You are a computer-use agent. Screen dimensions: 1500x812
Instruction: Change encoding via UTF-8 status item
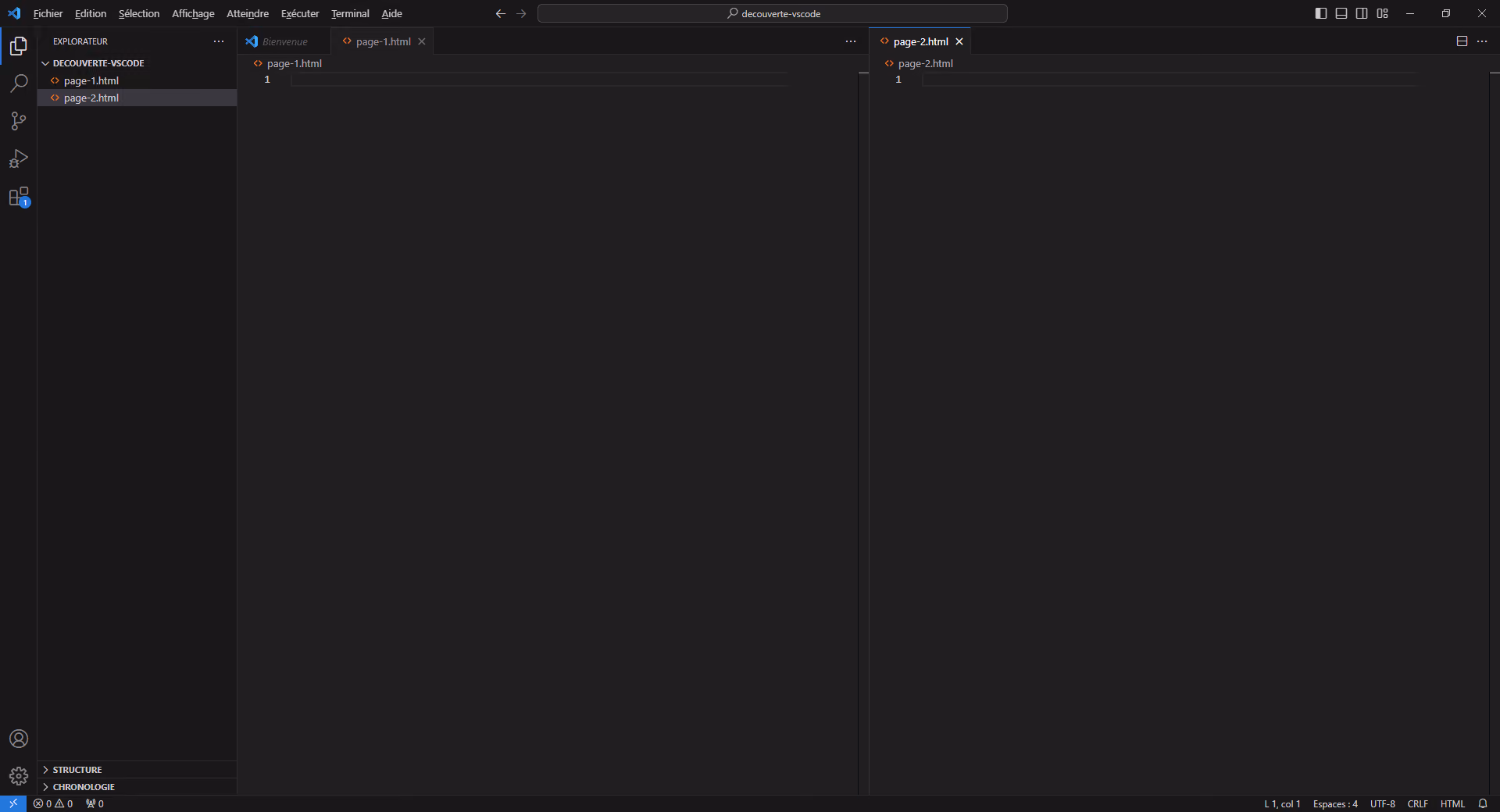(x=1382, y=803)
